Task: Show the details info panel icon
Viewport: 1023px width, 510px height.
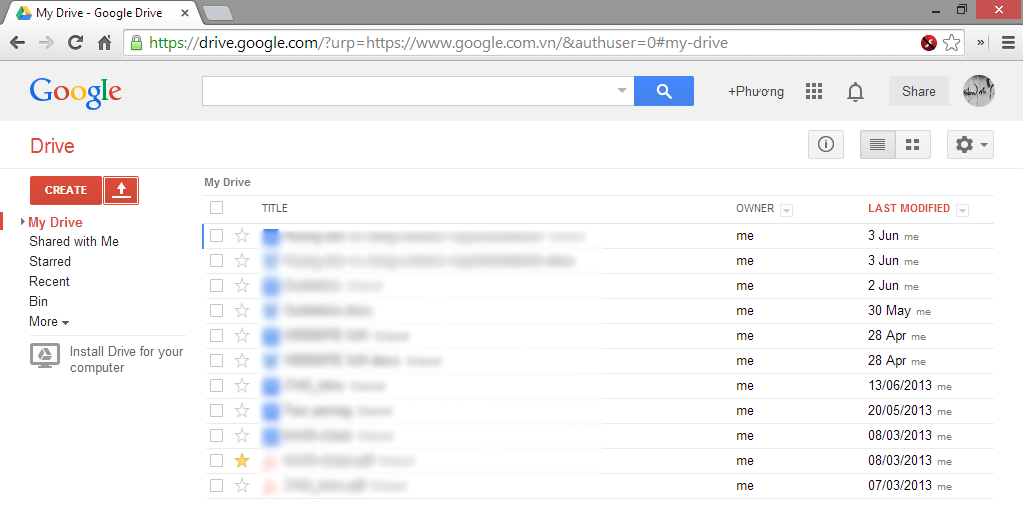Action: (826, 145)
